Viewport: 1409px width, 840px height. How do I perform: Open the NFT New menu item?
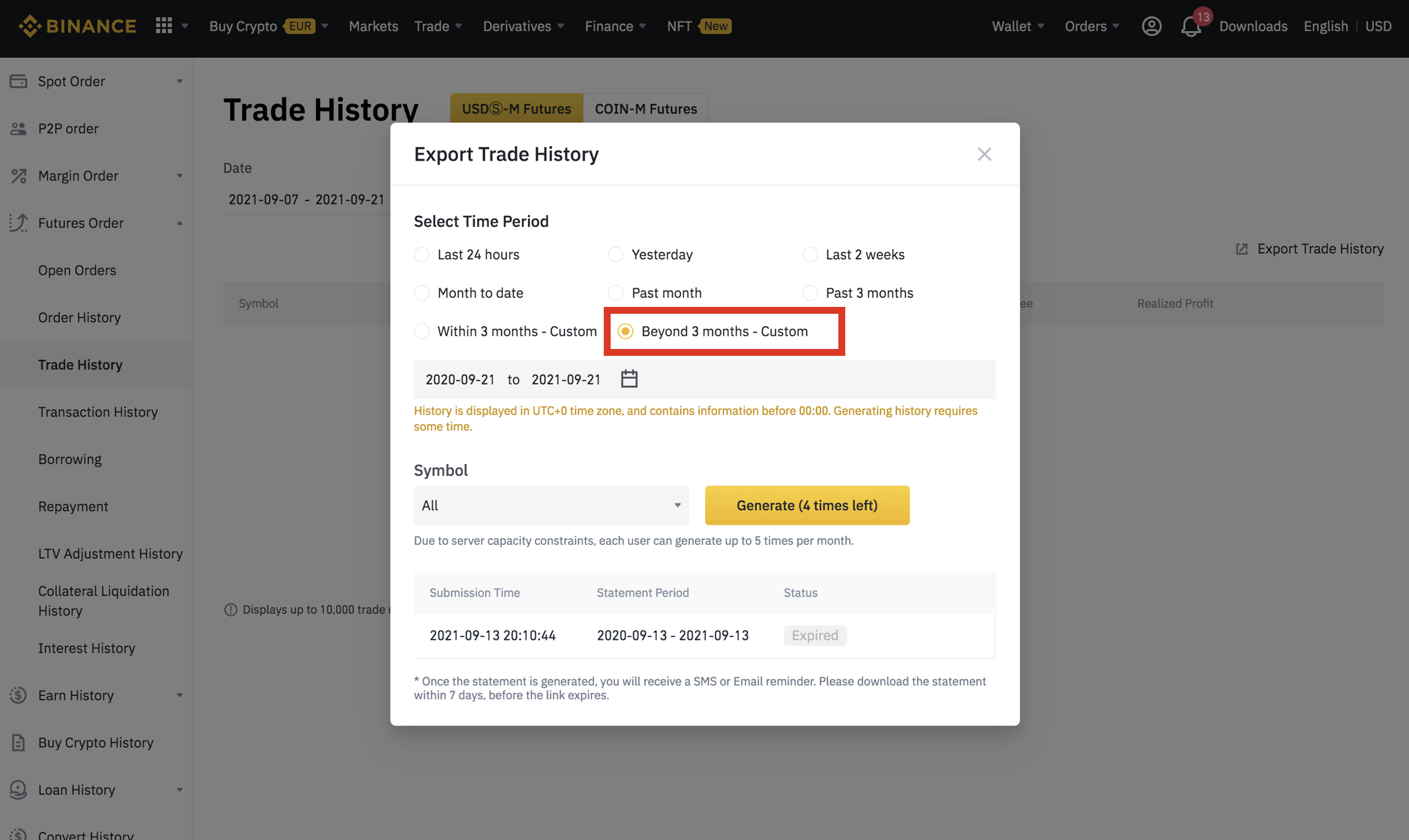coord(699,26)
